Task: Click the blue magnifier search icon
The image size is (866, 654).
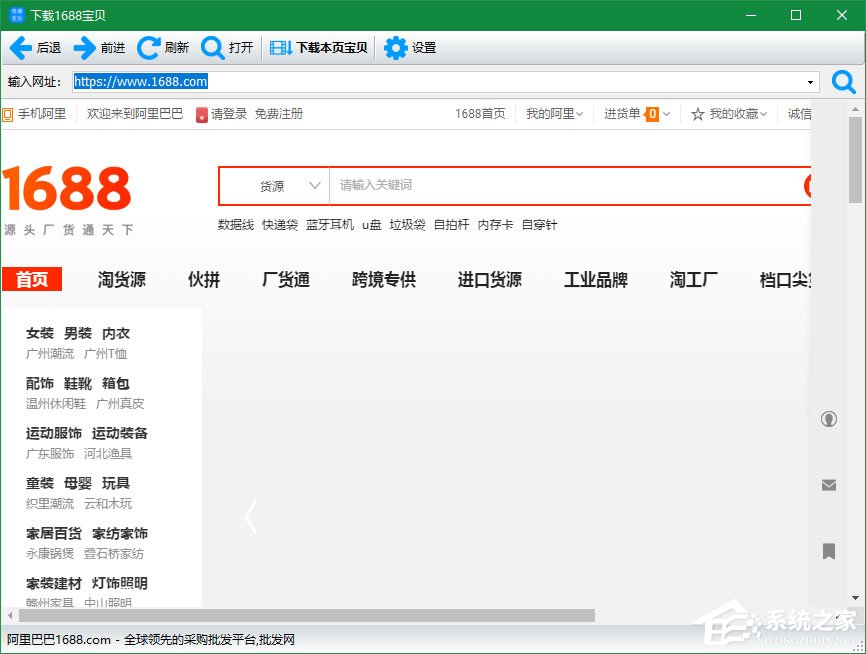Action: pos(843,82)
